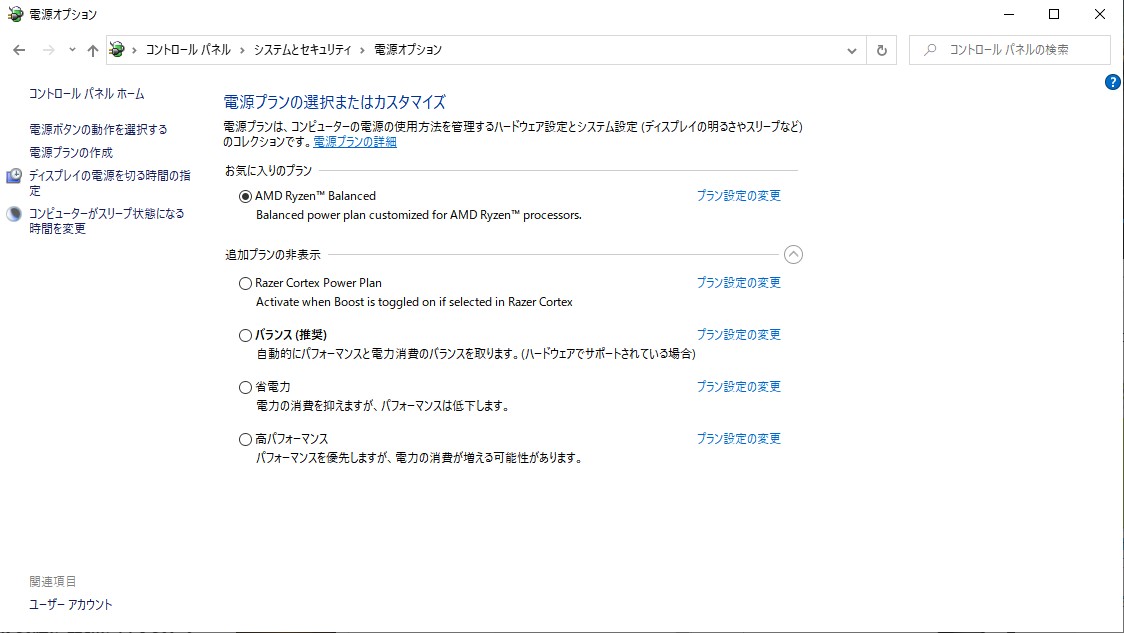This screenshot has height=633, width=1124.
Task: Open プラン設定の変更 for 省電力
Action: click(x=739, y=386)
